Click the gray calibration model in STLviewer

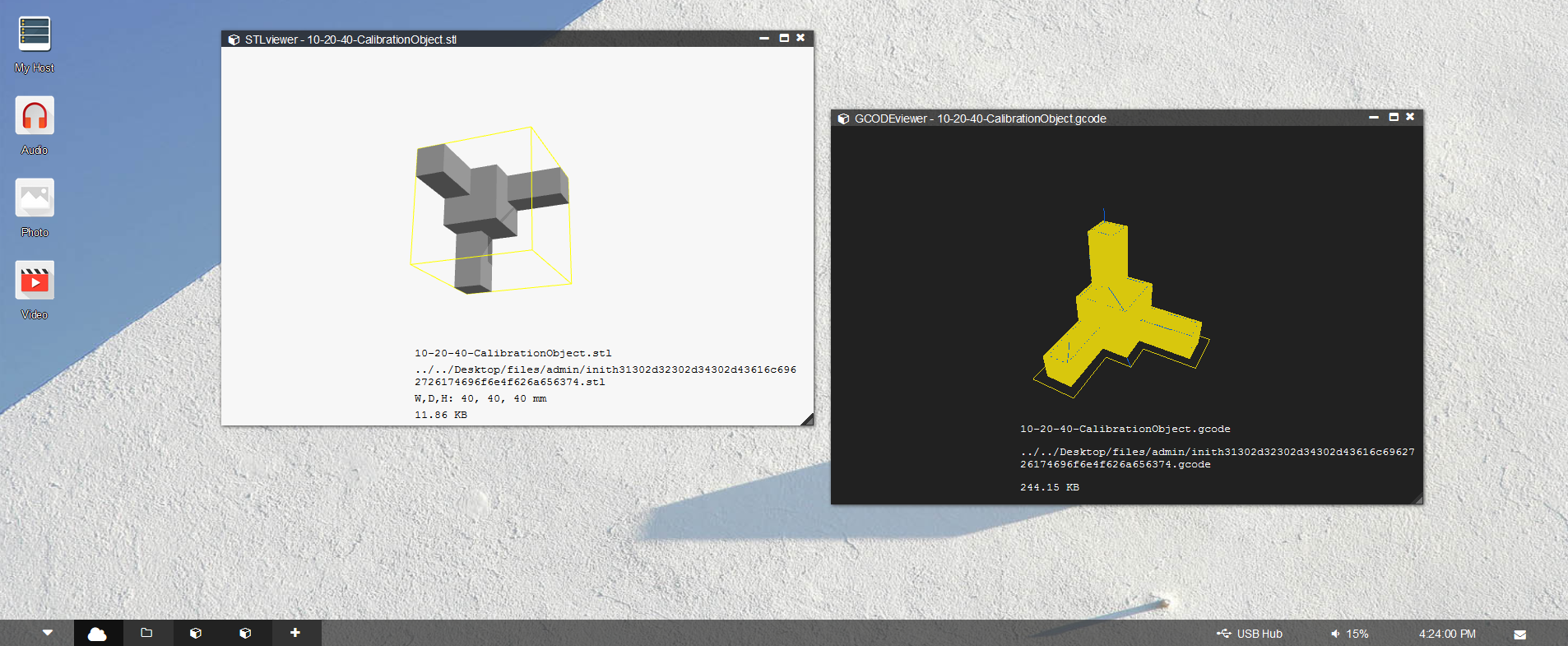481,206
